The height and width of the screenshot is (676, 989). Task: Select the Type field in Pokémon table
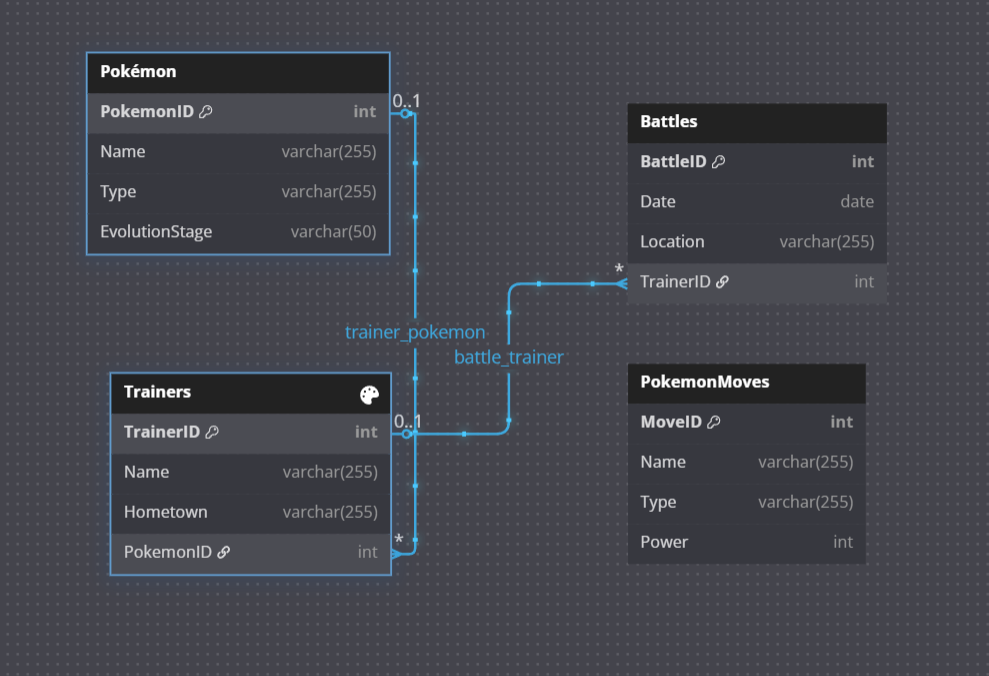pyautogui.click(x=238, y=192)
